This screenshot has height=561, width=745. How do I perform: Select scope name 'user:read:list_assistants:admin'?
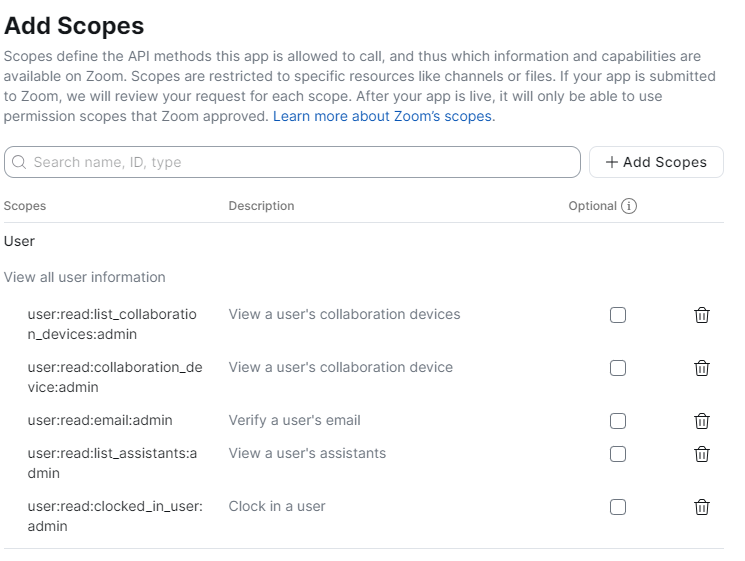pyautogui.click(x=112, y=463)
